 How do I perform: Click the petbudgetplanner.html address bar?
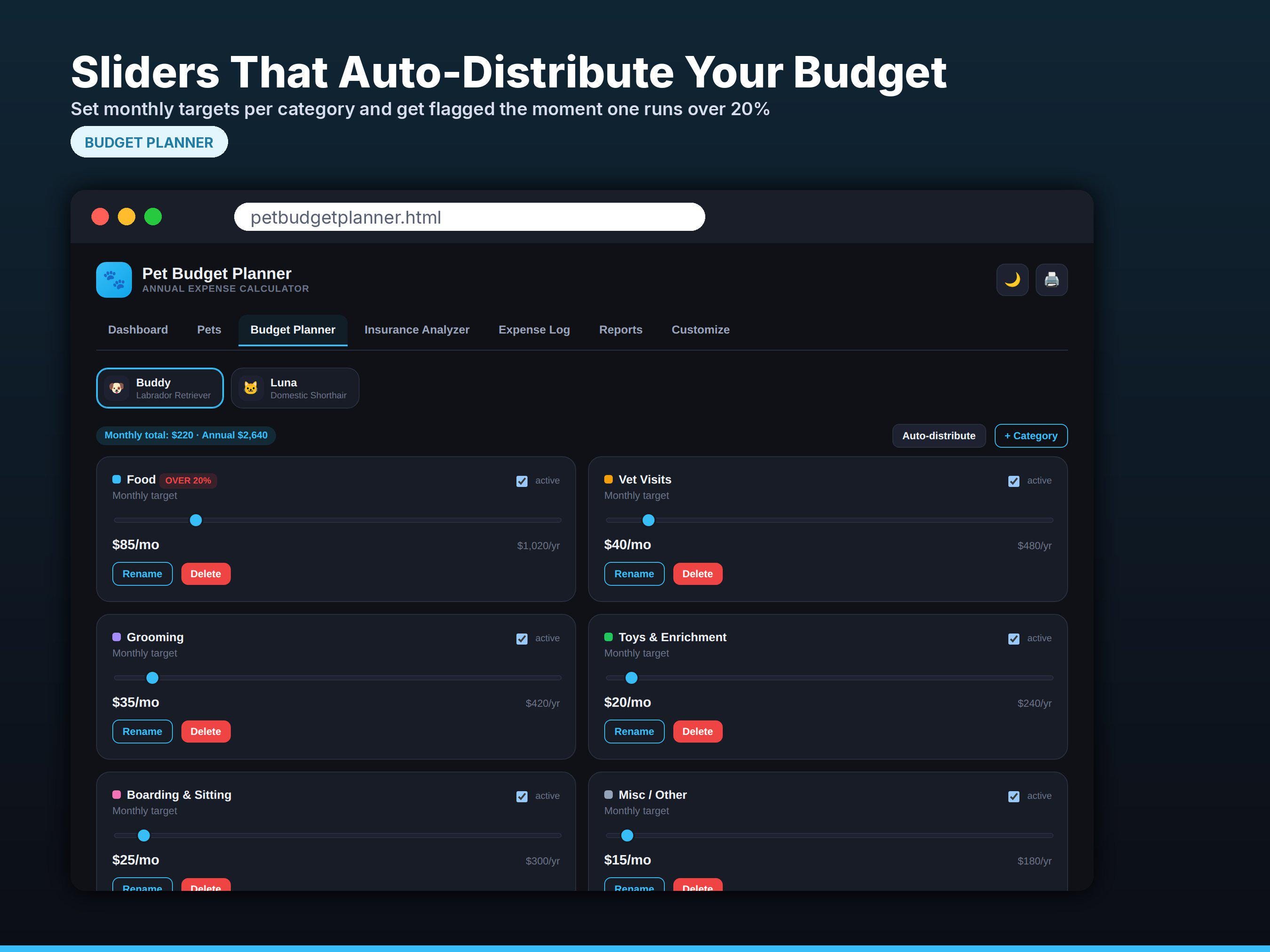[x=469, y=217]
